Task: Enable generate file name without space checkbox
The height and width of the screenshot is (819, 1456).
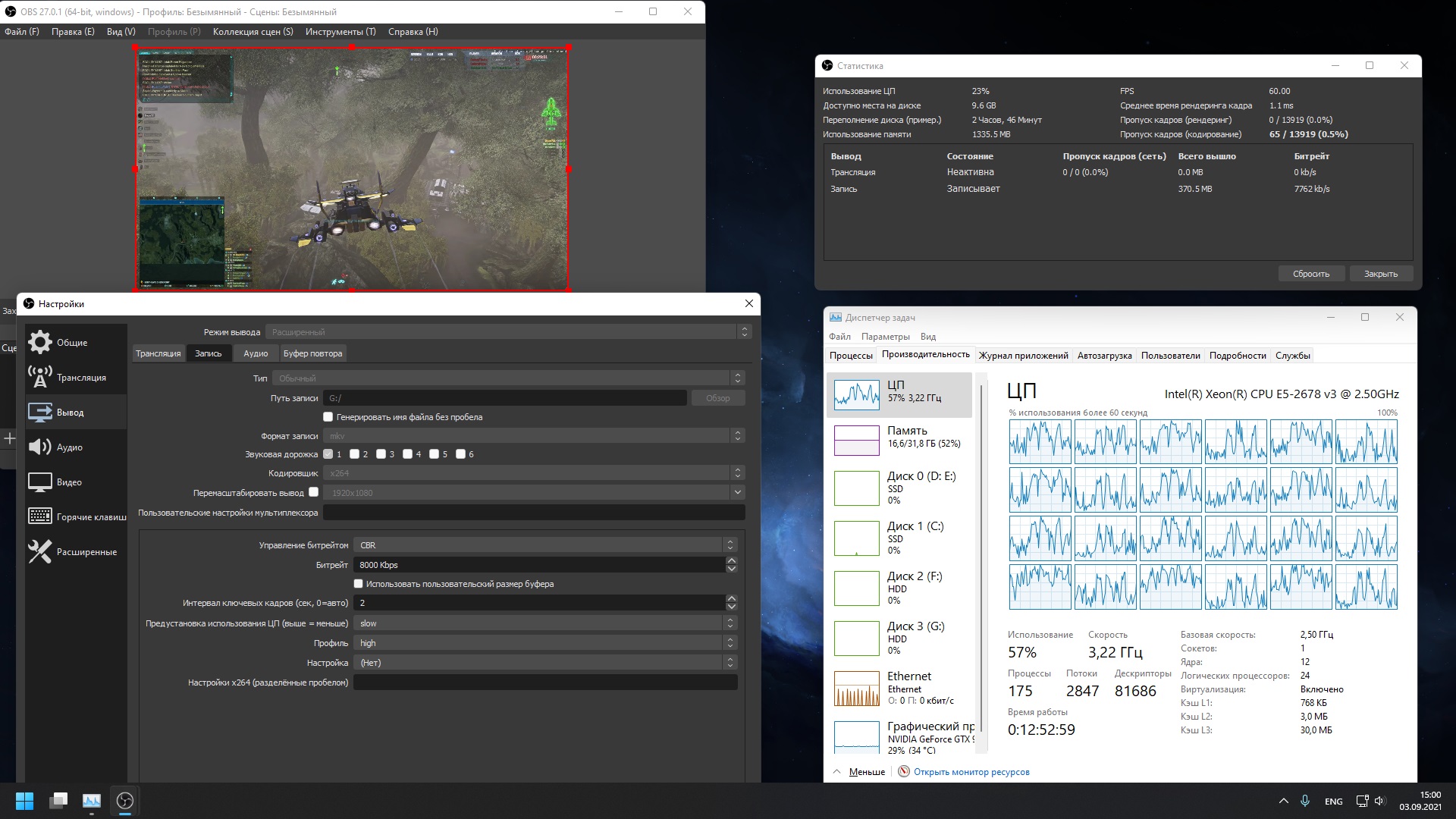Action: click(328, 417)
